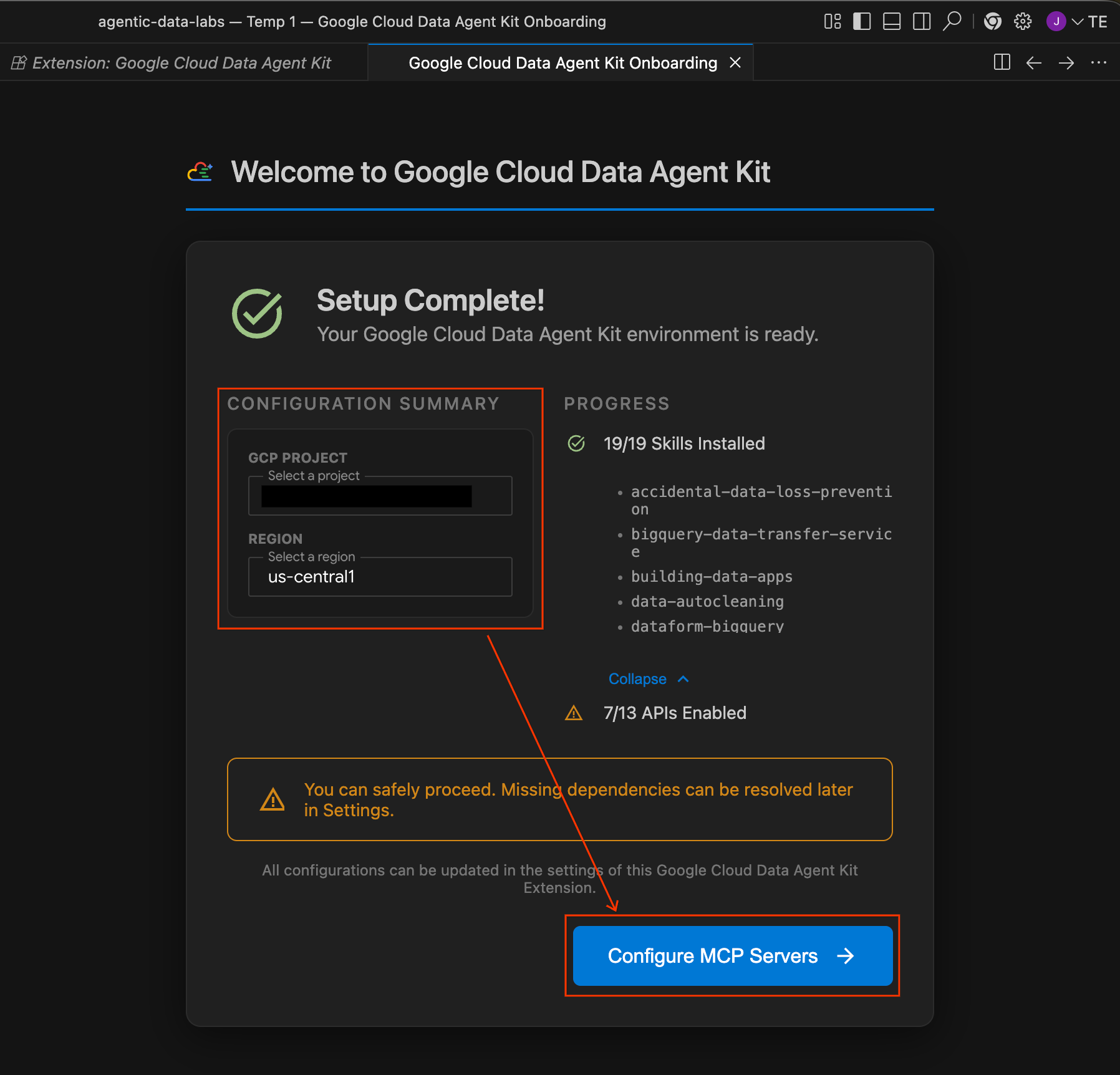
Task: Collapse the skills list via Collapse link
Action: (x=649, y=679)
